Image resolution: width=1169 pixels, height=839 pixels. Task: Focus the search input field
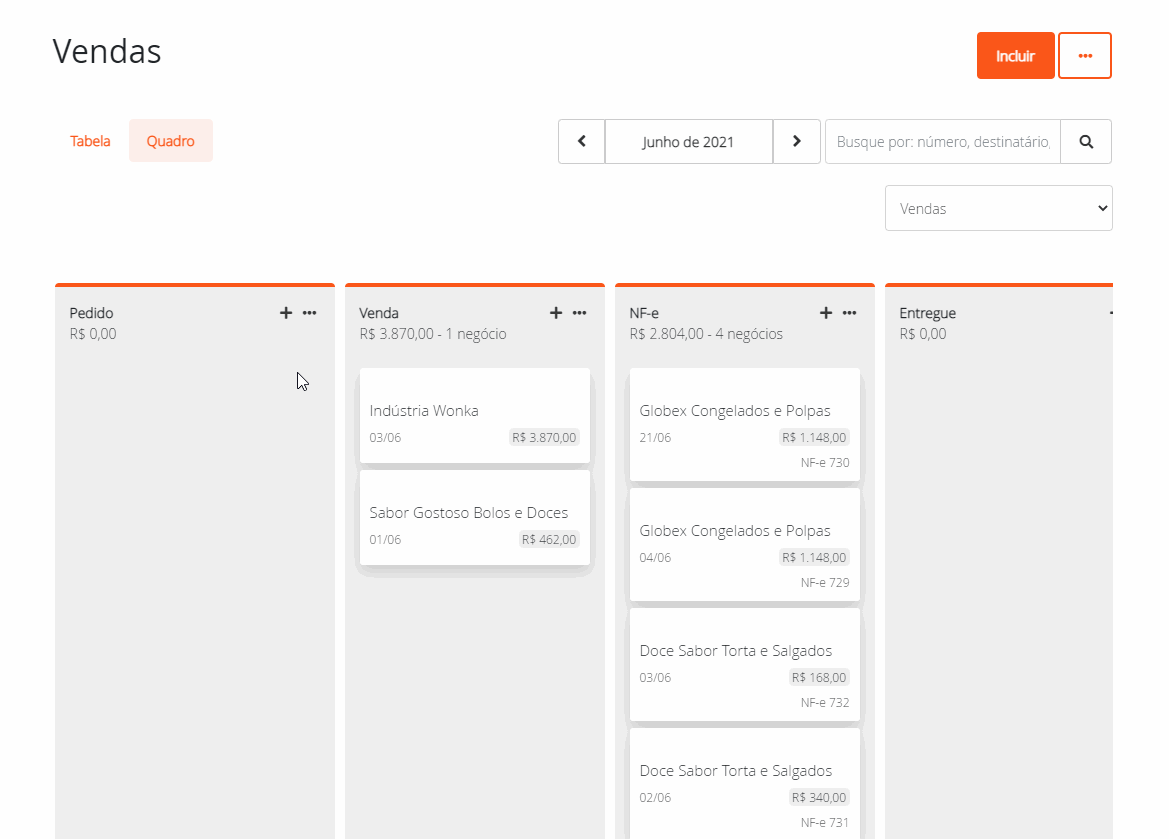coord(942,142)
